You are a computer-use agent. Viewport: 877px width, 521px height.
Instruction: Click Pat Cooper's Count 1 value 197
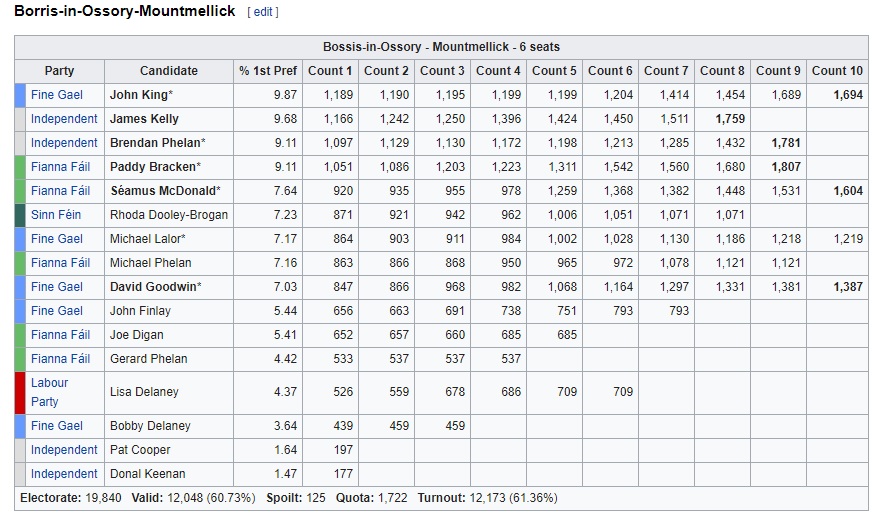point(343,451)
